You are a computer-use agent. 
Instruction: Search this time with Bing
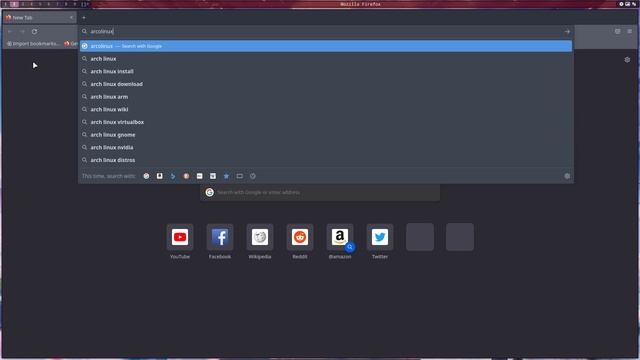(173, 176)
